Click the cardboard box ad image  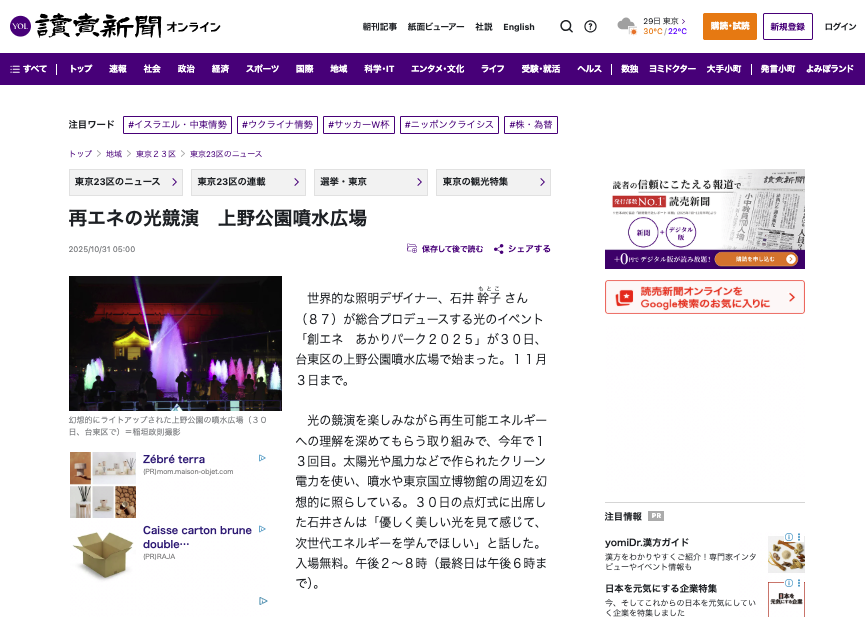pyautogui.click(x=103, y=555)
